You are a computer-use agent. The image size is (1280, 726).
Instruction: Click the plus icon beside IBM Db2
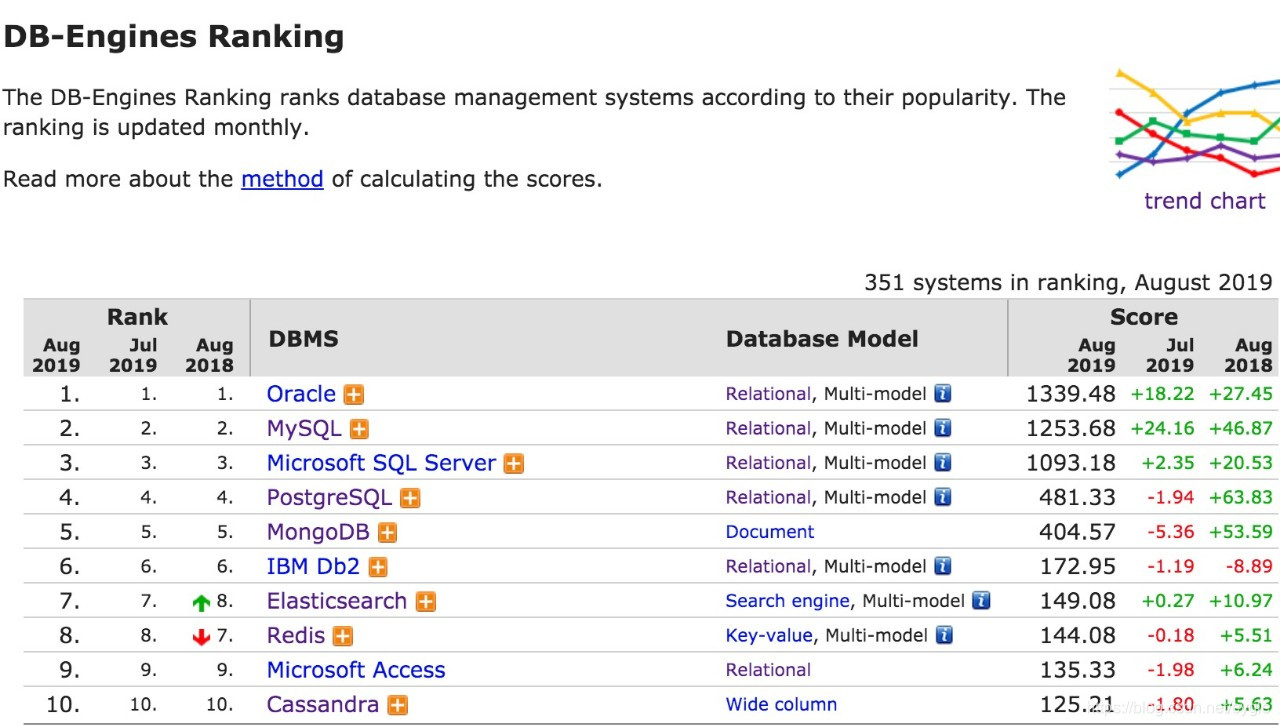click(377, 567)
